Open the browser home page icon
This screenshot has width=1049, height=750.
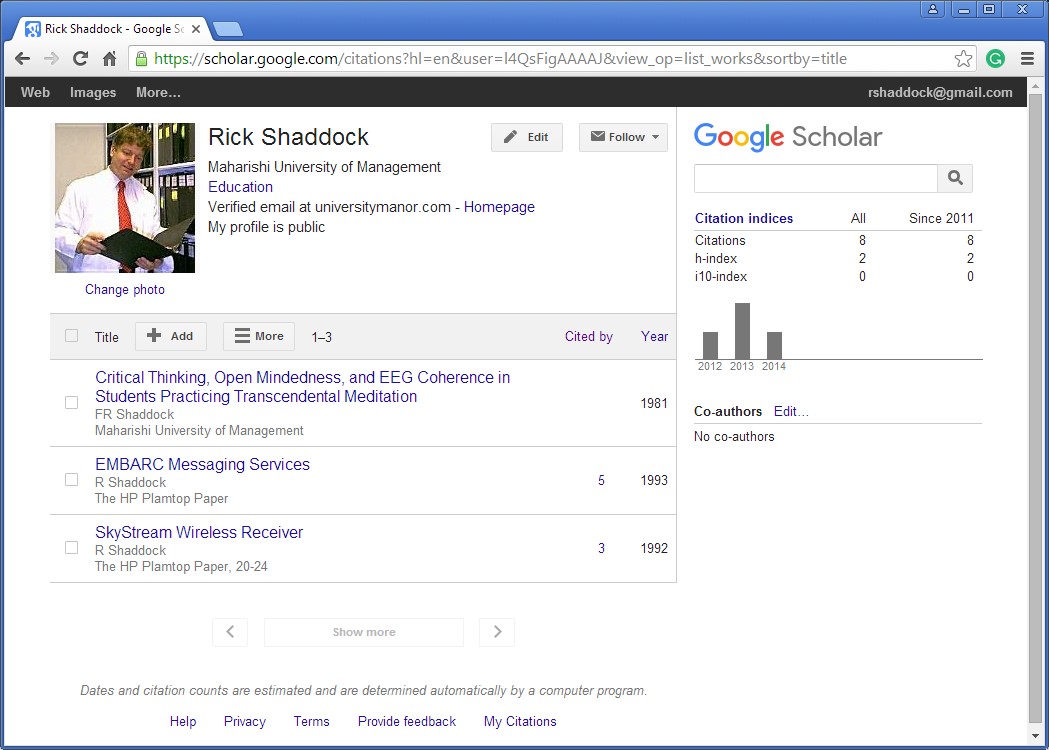[110, 59]
